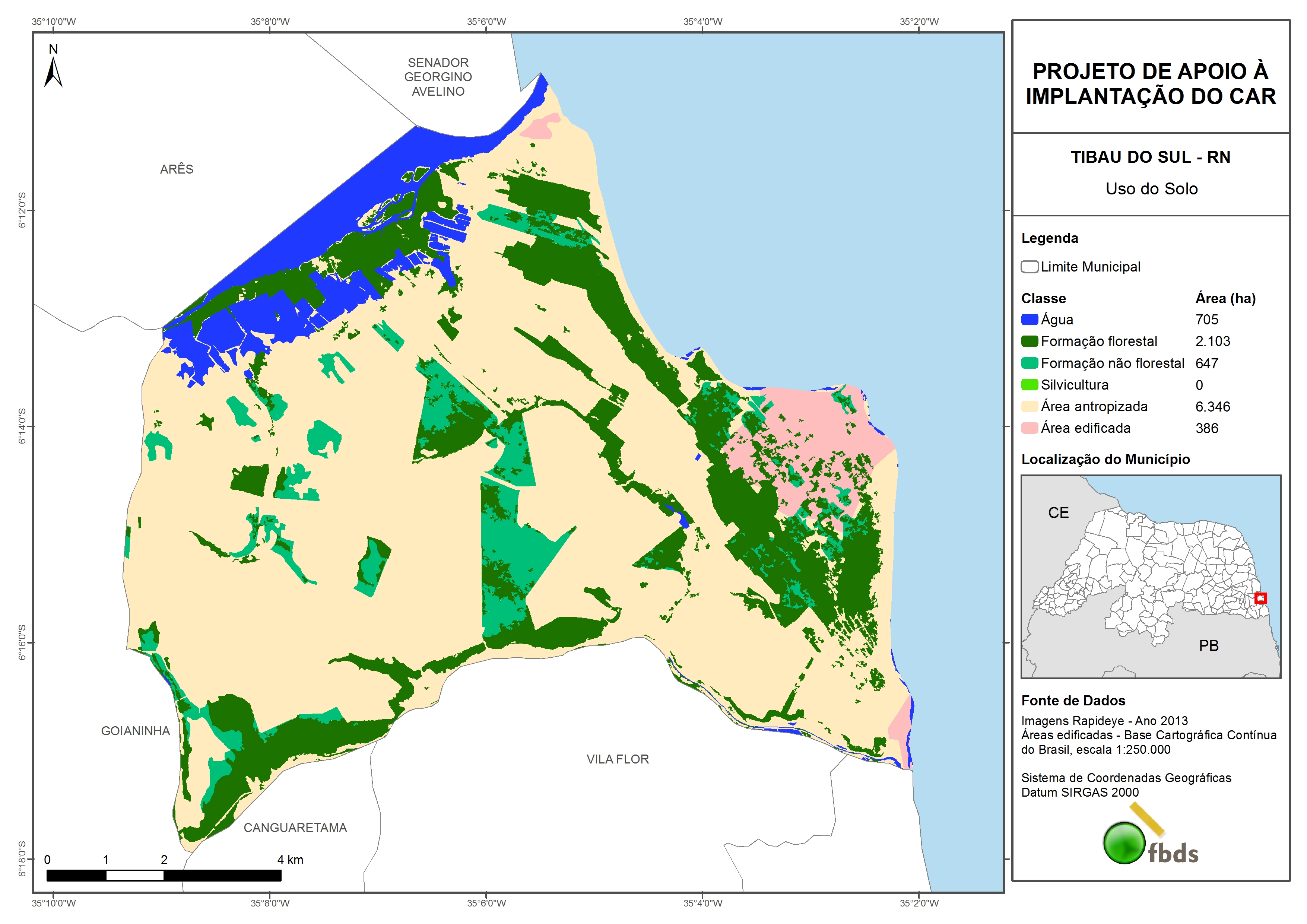Click the SENADOR GEORGINO AVELINO label
The width and height of the screenshot is (1307, 924).
[438, 77]
